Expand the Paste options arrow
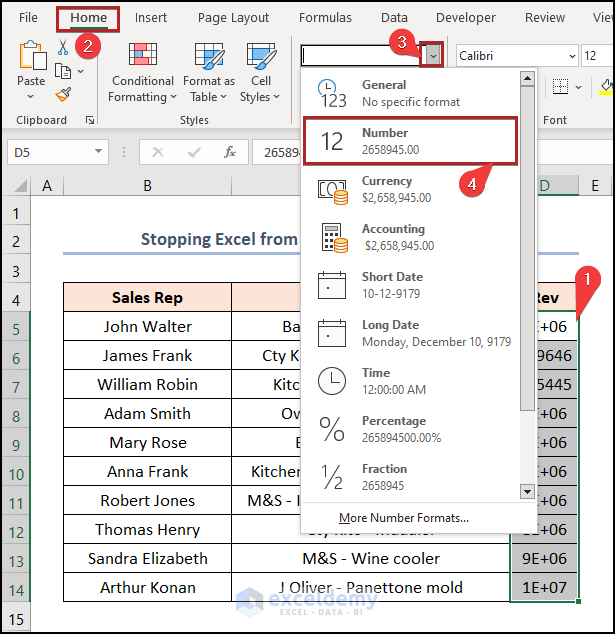Screen dimensions: 615x634 pyautogui.click(x=31, y=97)
